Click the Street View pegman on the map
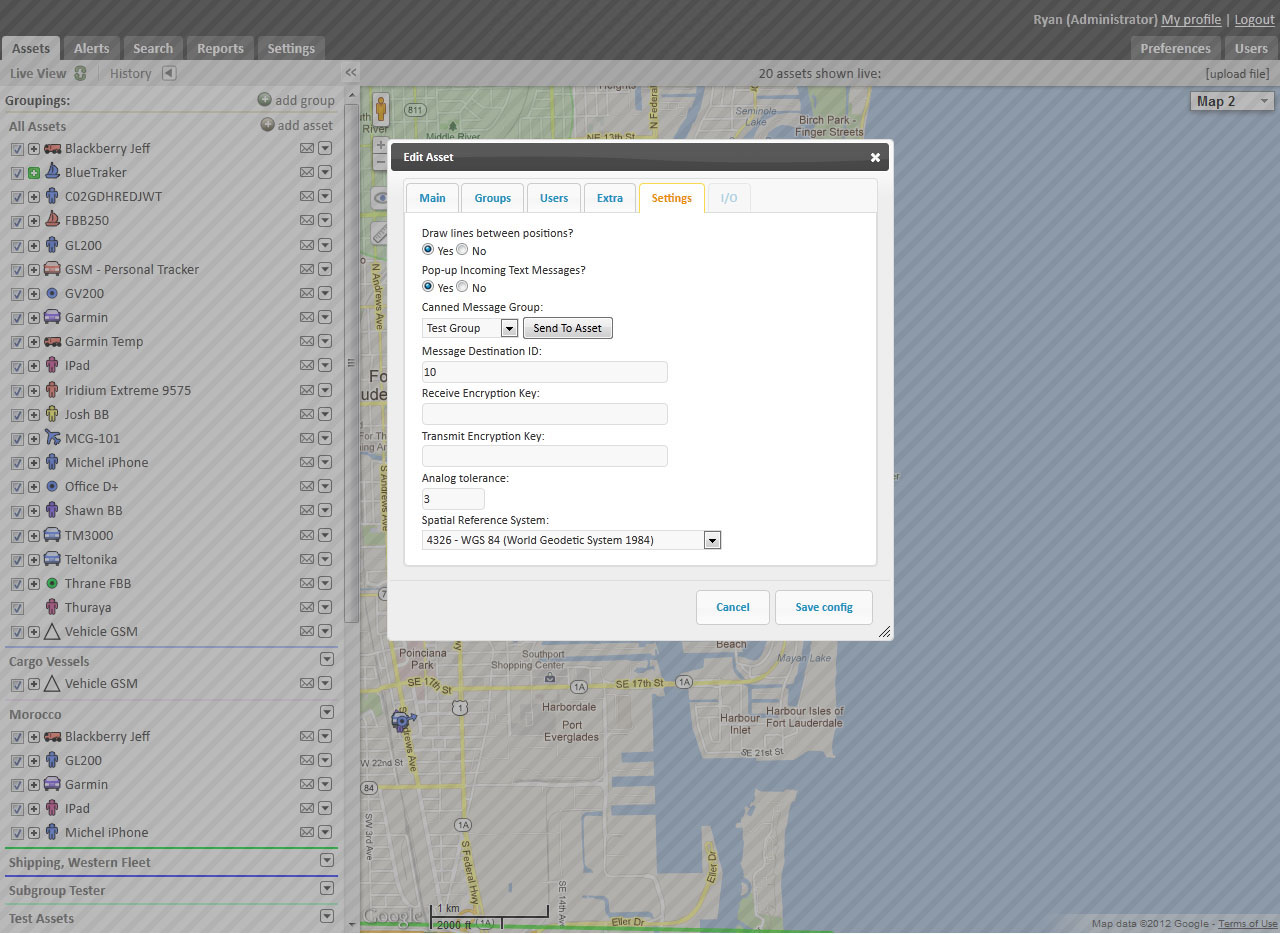Viewport: 1280px width, 934px height. [x=381, y=108]
